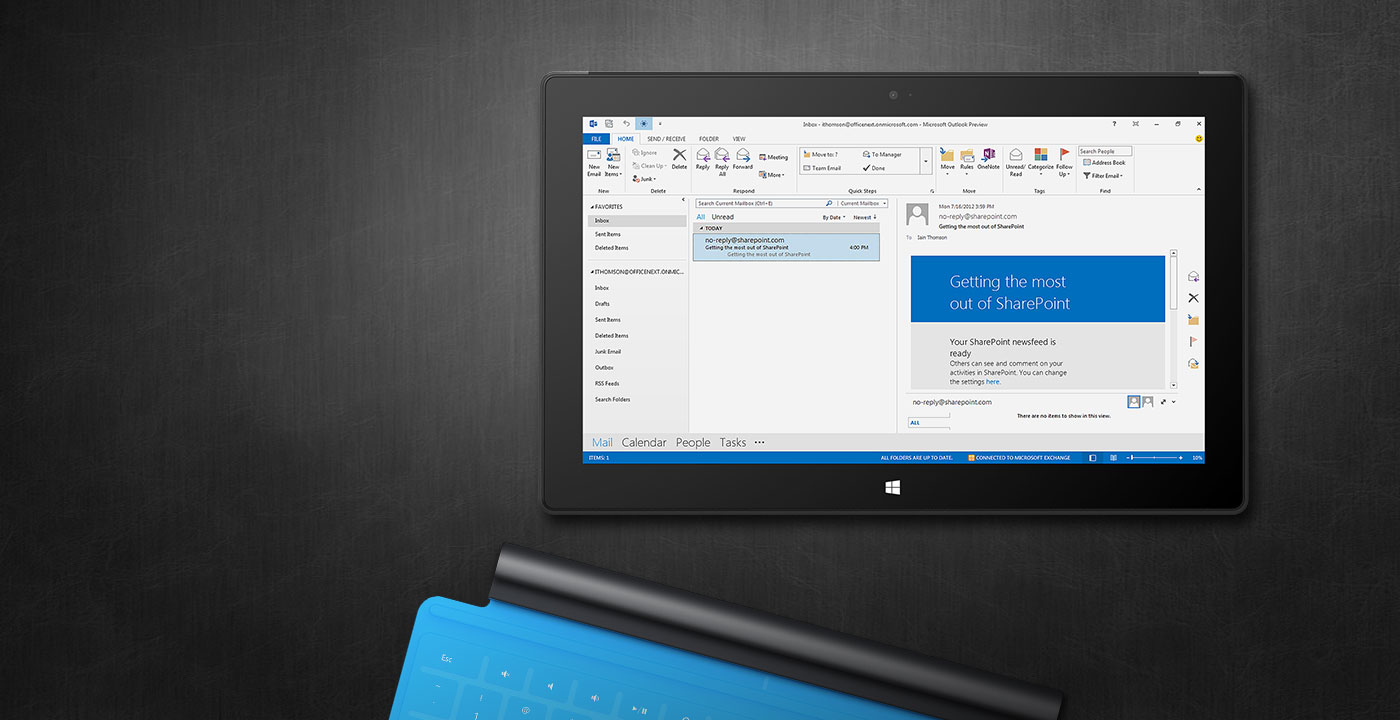Image resolution: width=1400 pixels, height=720 pixels.
Task: Open Outlook Help question mark
Action: pos(1115,124)
